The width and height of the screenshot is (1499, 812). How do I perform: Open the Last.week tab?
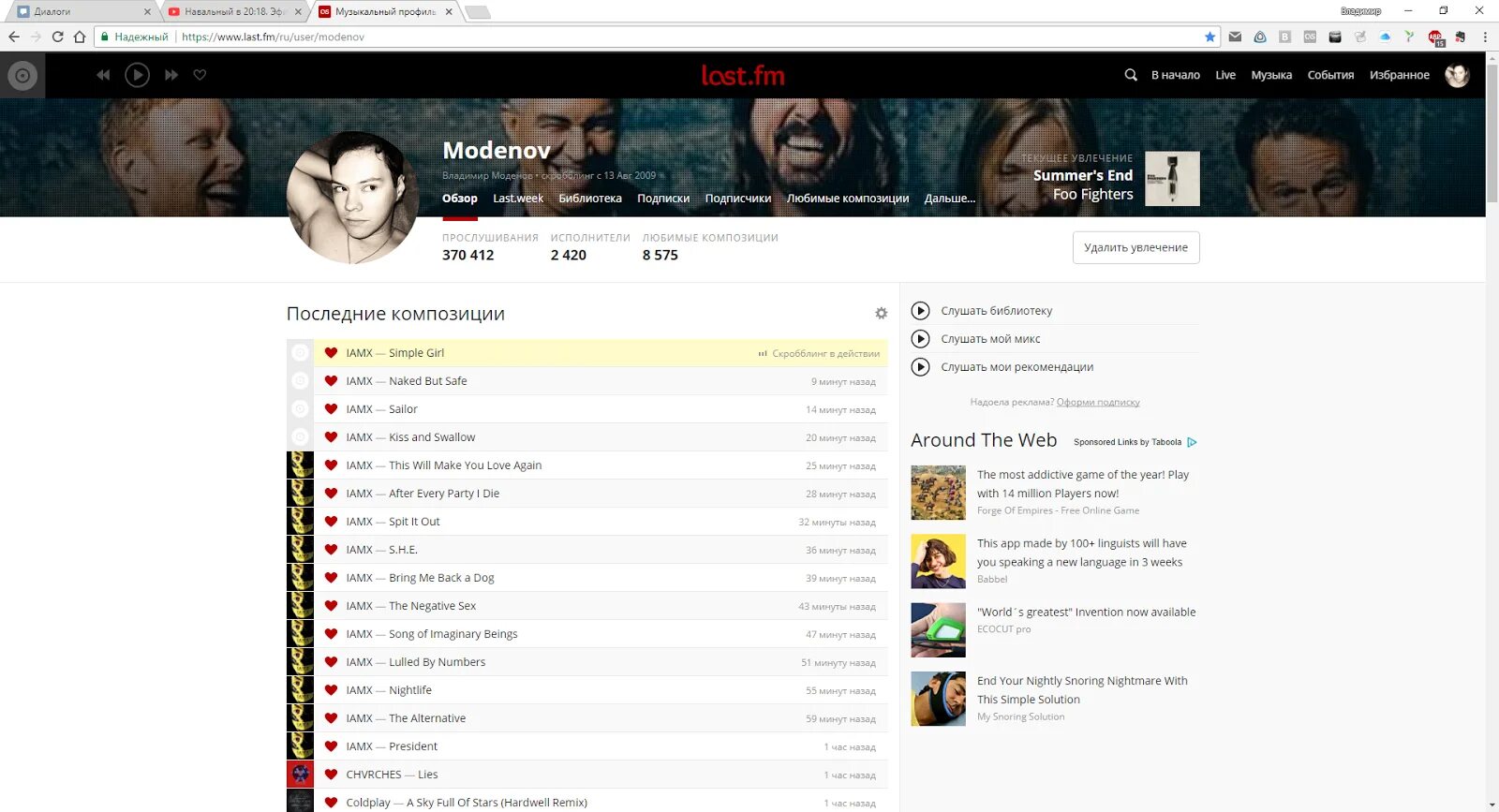[x=518, y=199]
